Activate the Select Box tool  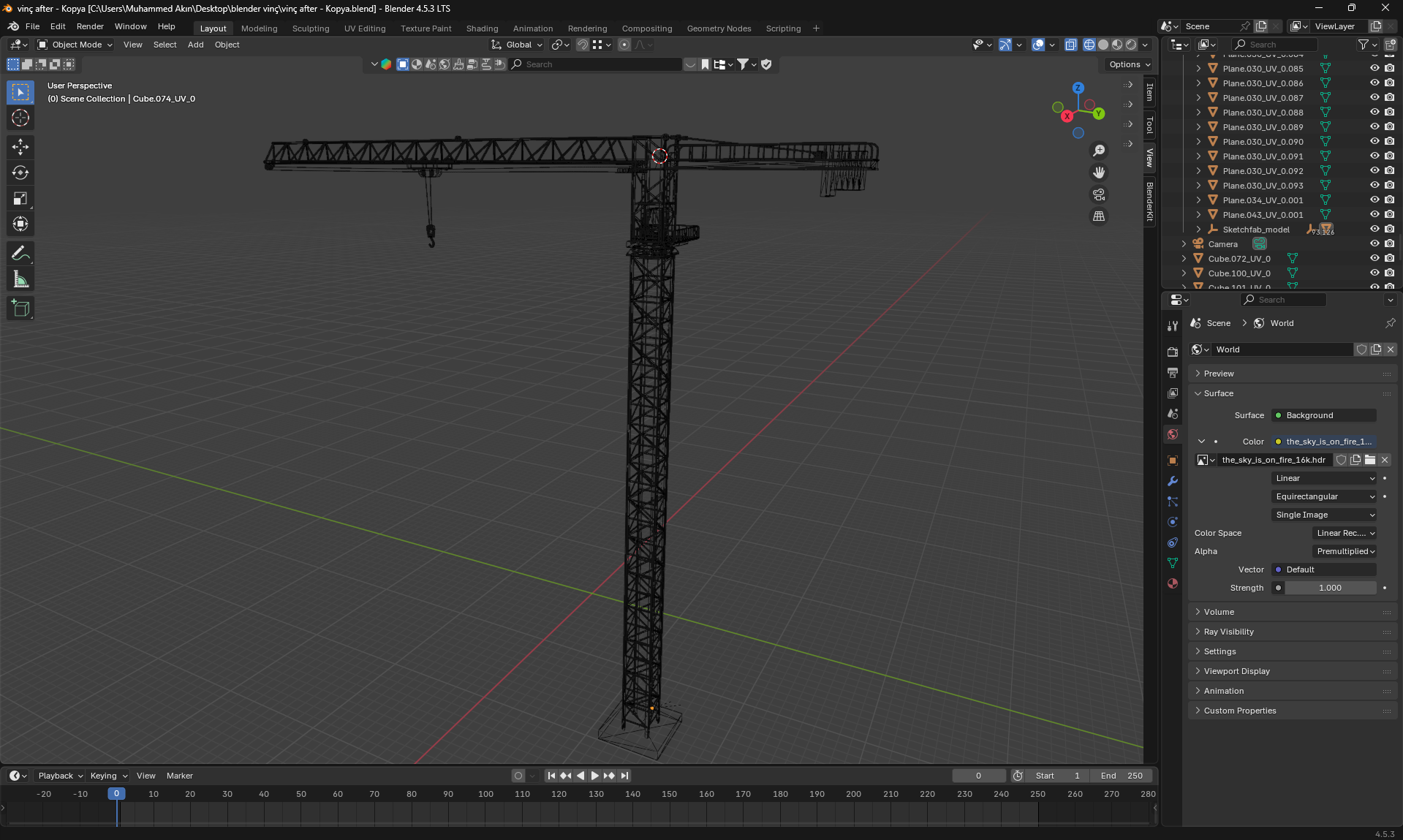[20, 92]
